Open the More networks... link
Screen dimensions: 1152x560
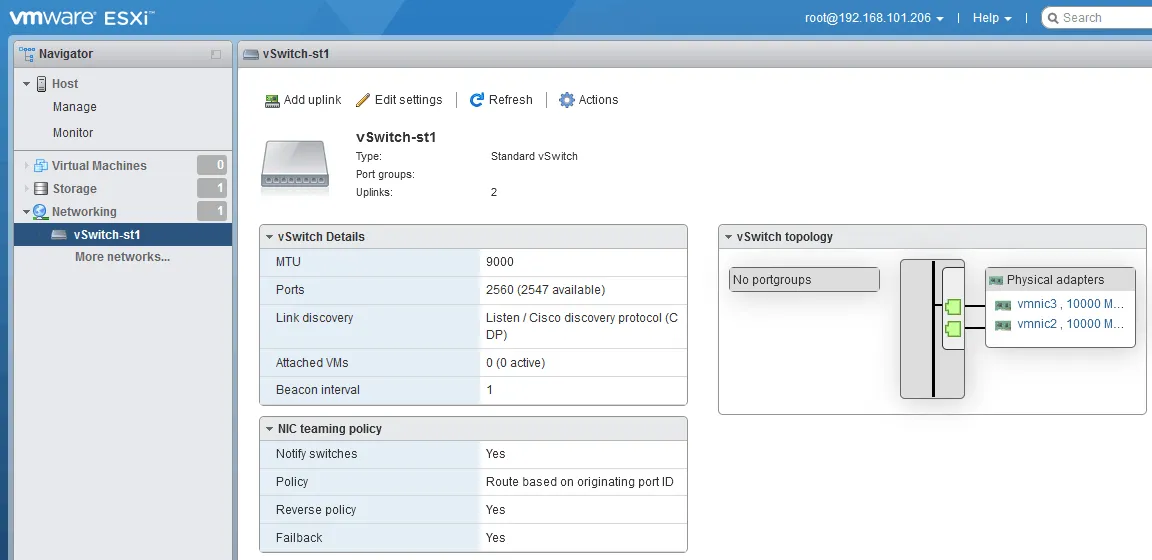click(122, 257)
